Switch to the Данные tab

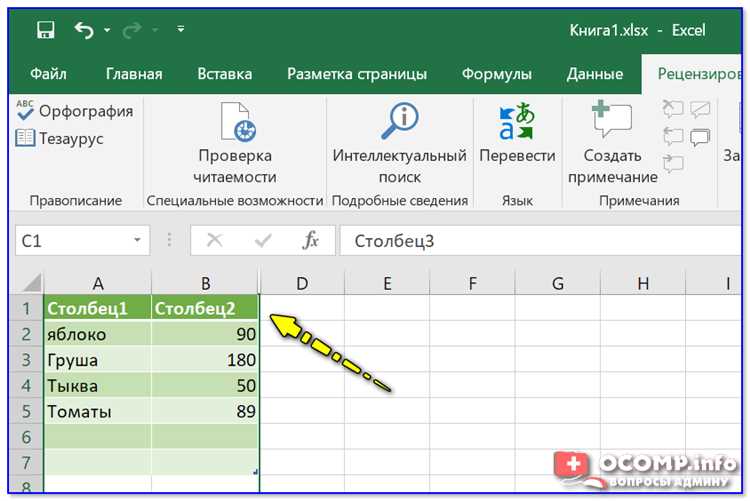[x=595, y=74]
